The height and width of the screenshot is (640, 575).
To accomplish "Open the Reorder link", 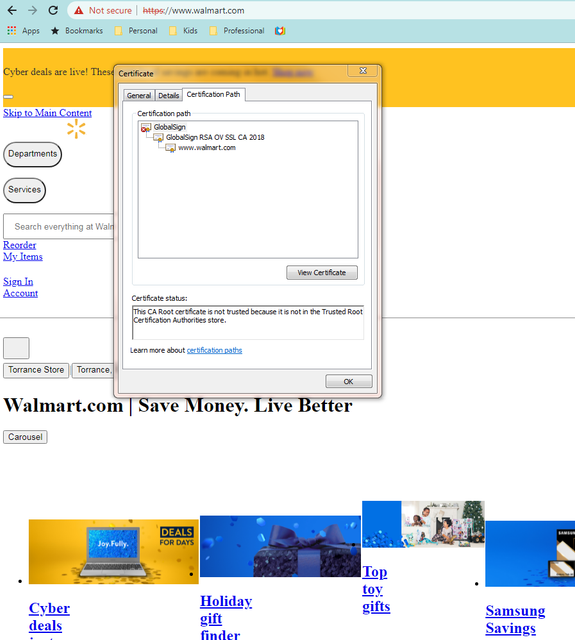I will (x=20, y=245).
